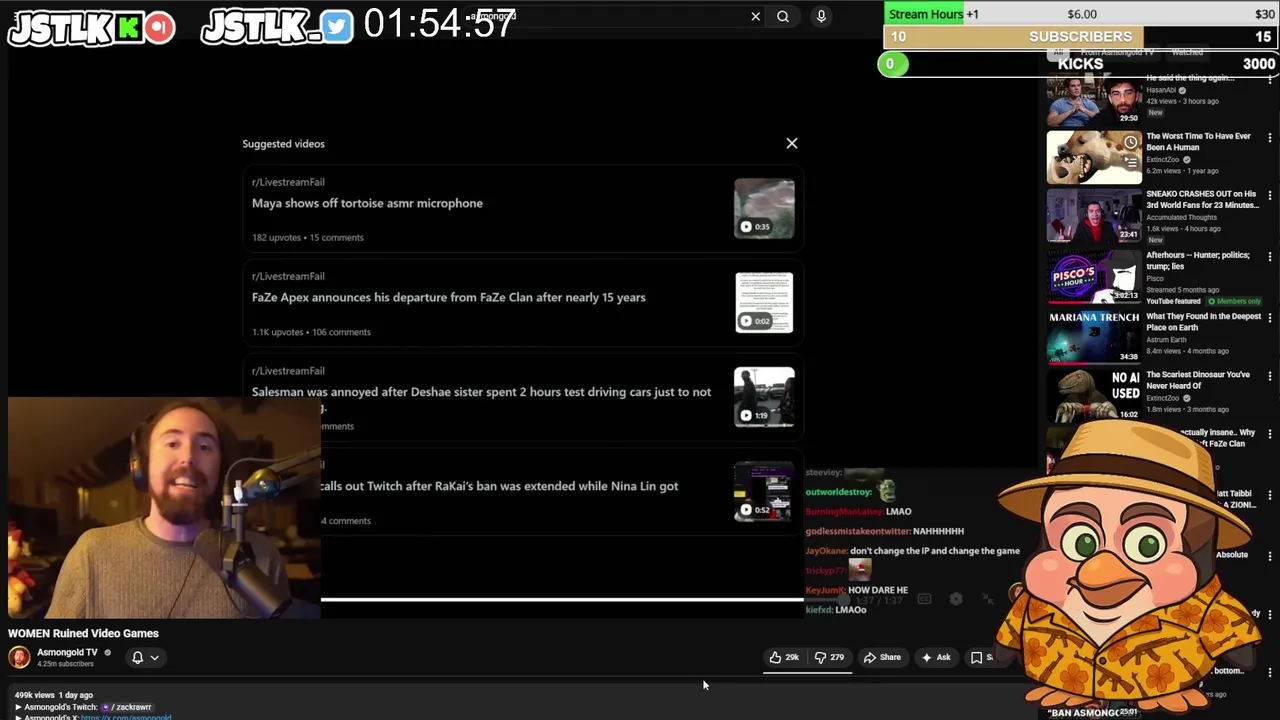Toggle closed captions on the player
The image size is (1280, 720).
click(924, 599)
